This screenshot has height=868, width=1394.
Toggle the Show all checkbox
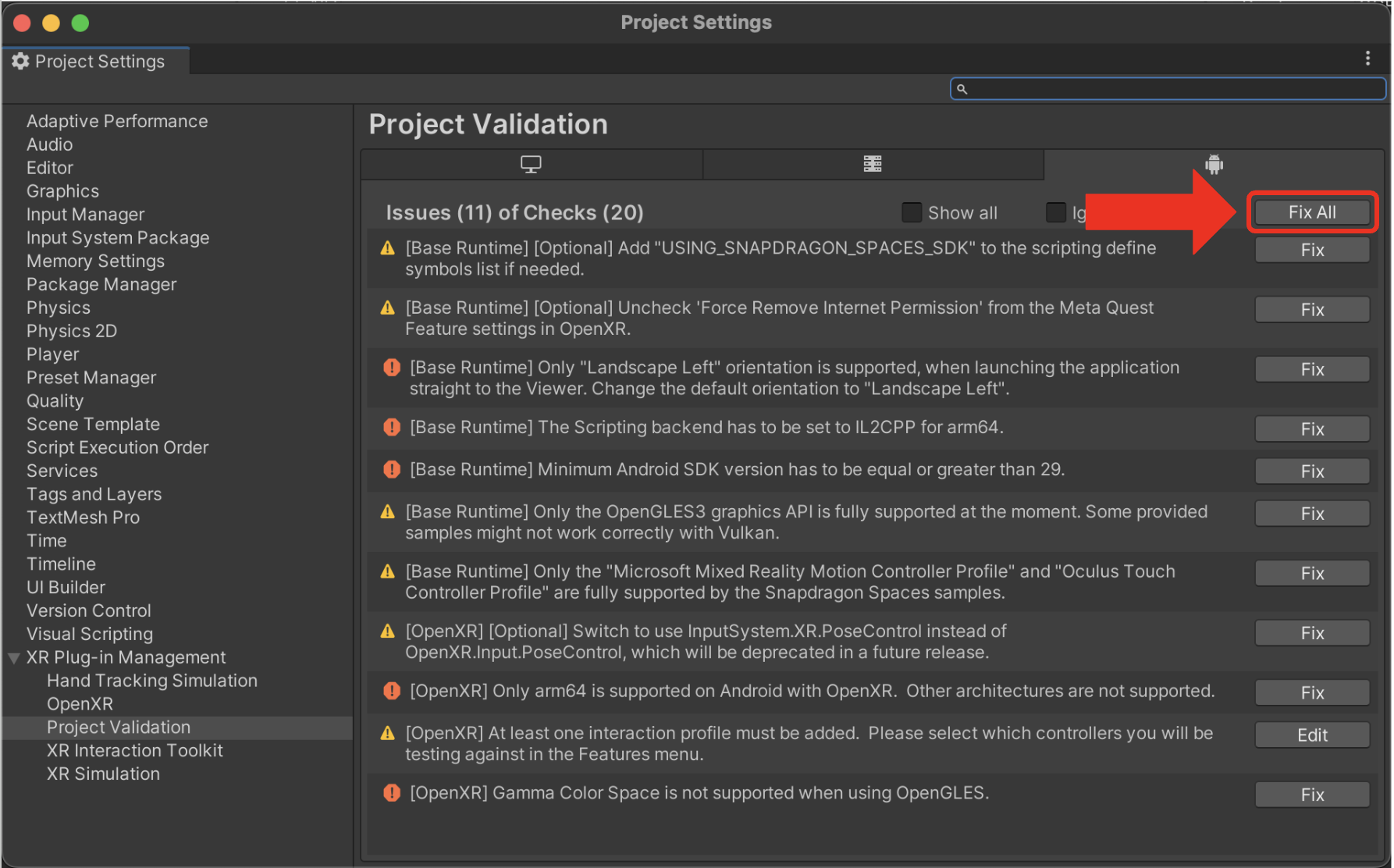click(912, 212)
